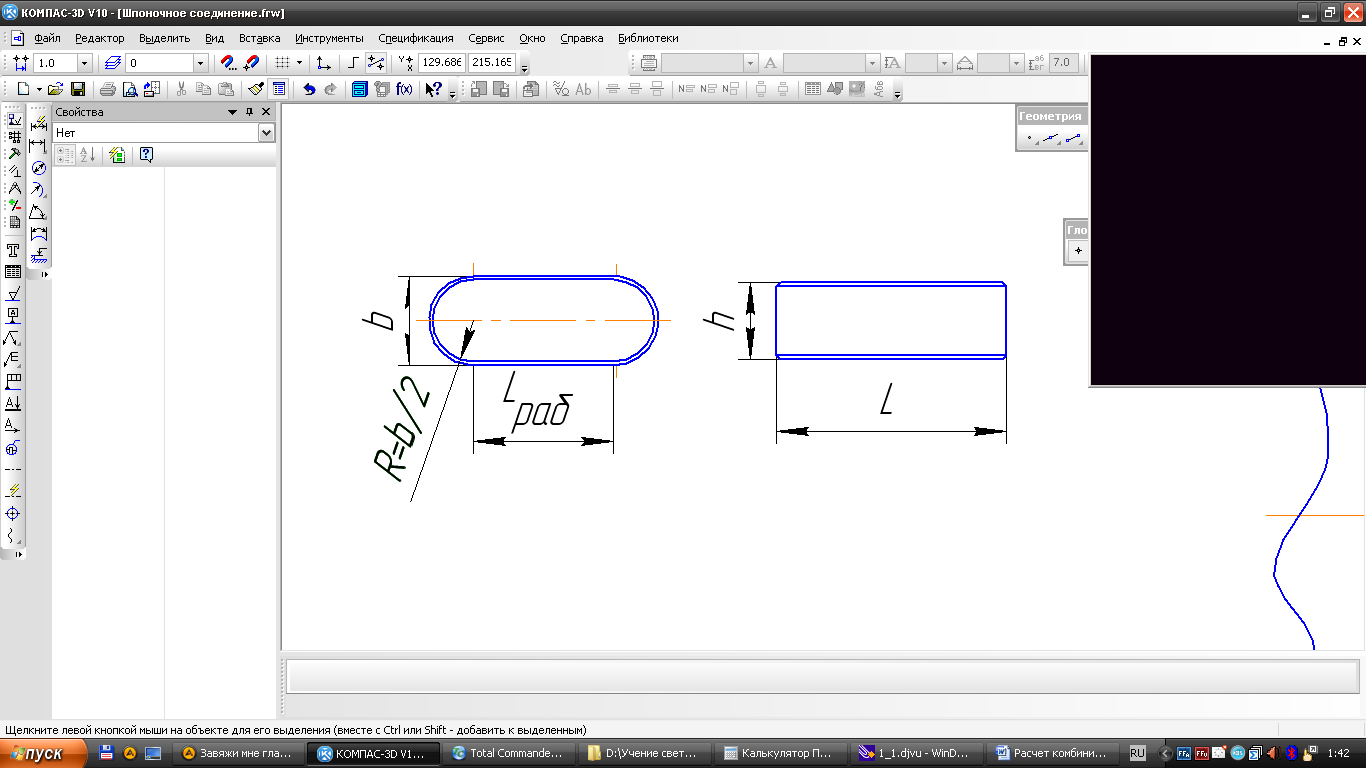Open the Инструменты menu
Screen dimensions: 1366x768
pos(329,38)
